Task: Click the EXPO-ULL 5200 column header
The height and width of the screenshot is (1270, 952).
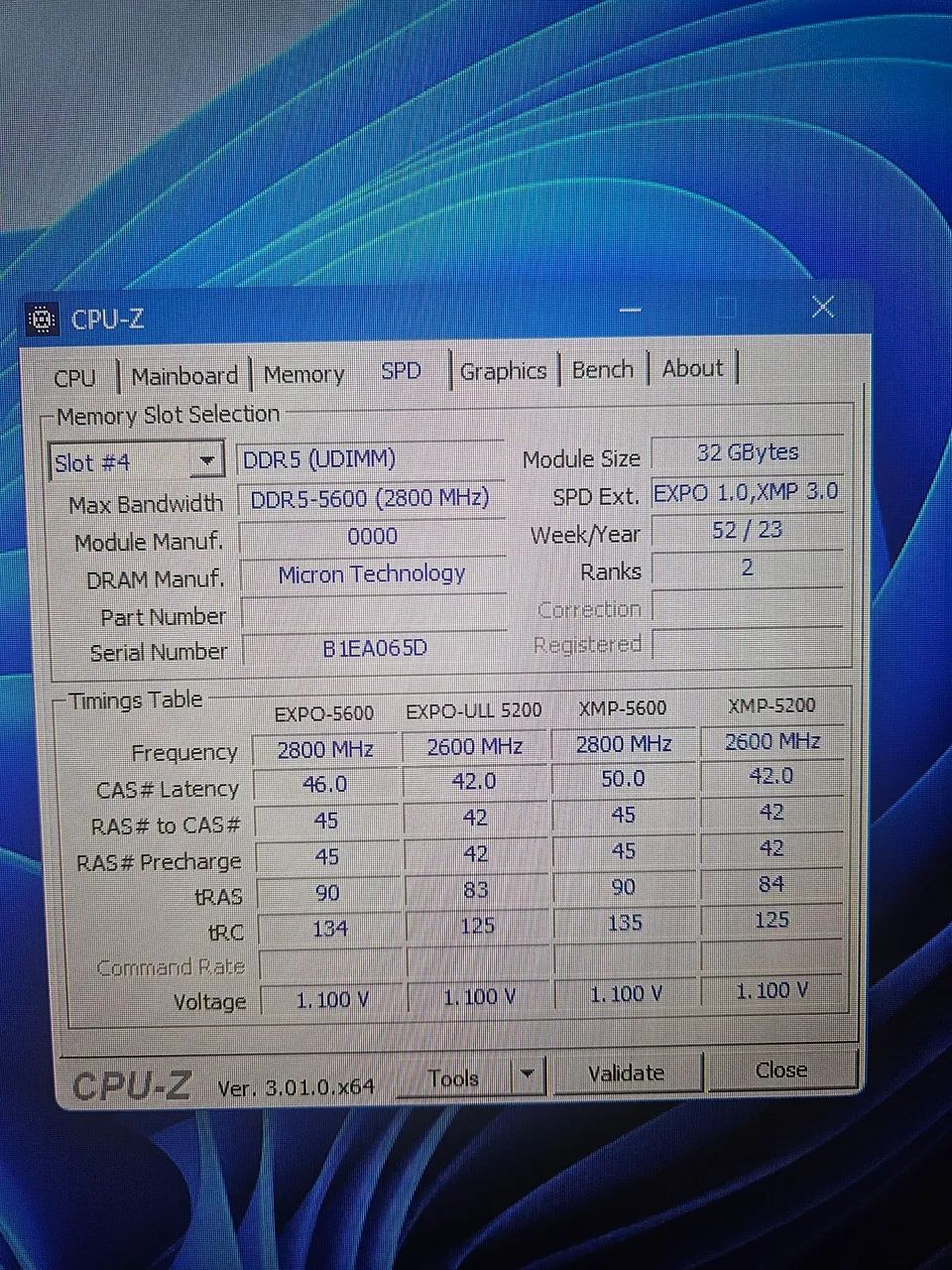Action: (474, 710)
